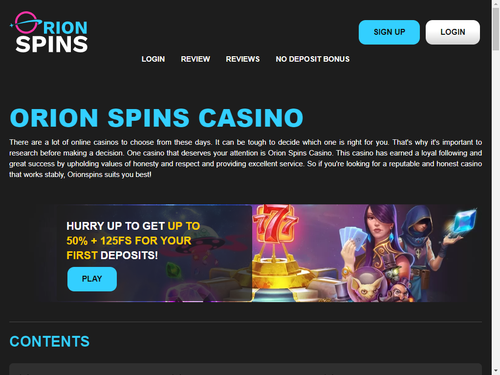Click the scrollbar down arrow
Viewport: 500px width, 375px height.
[x=496, y=371]
